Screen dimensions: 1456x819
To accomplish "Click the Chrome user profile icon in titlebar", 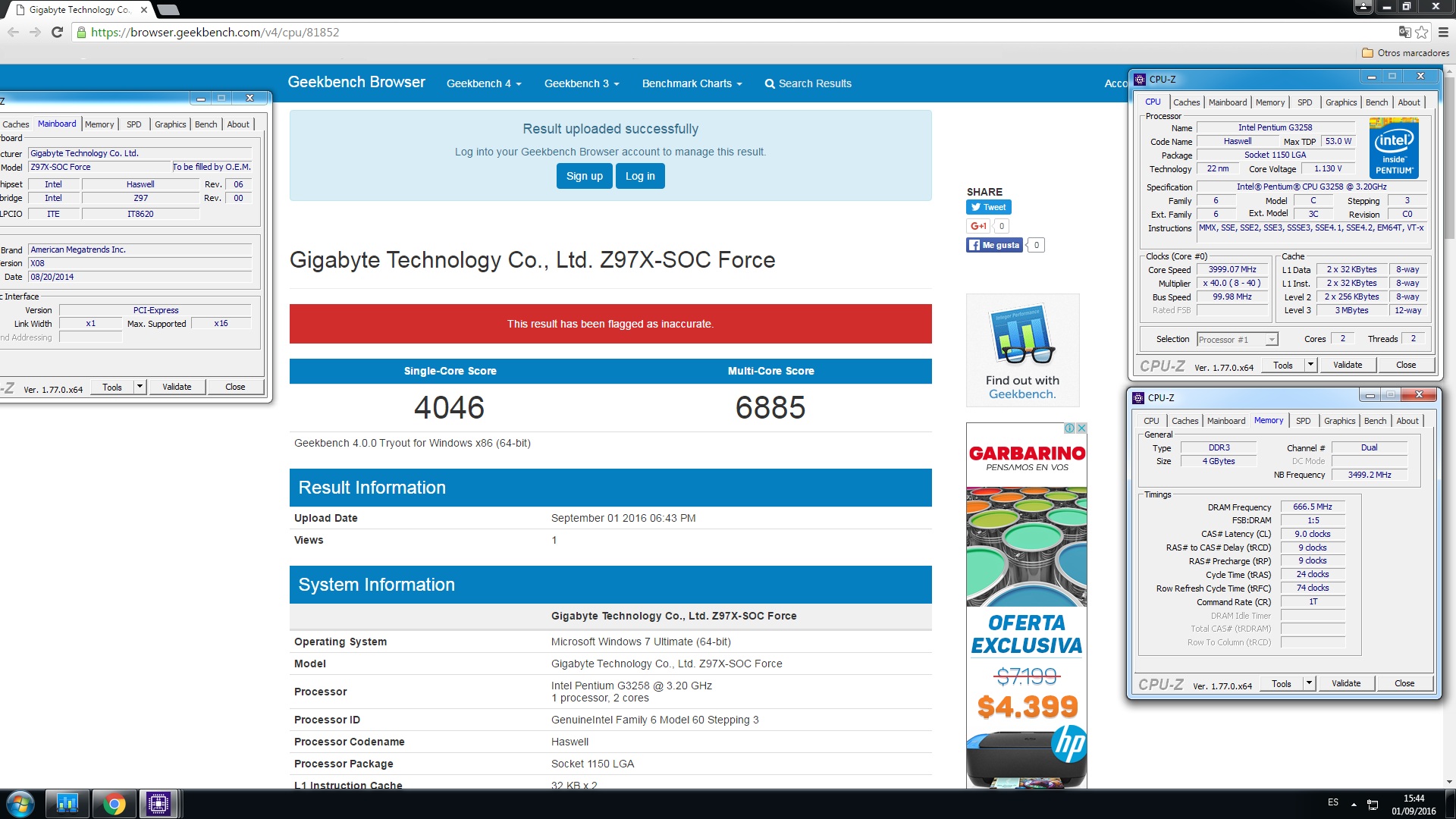I will pos(1363,7).
